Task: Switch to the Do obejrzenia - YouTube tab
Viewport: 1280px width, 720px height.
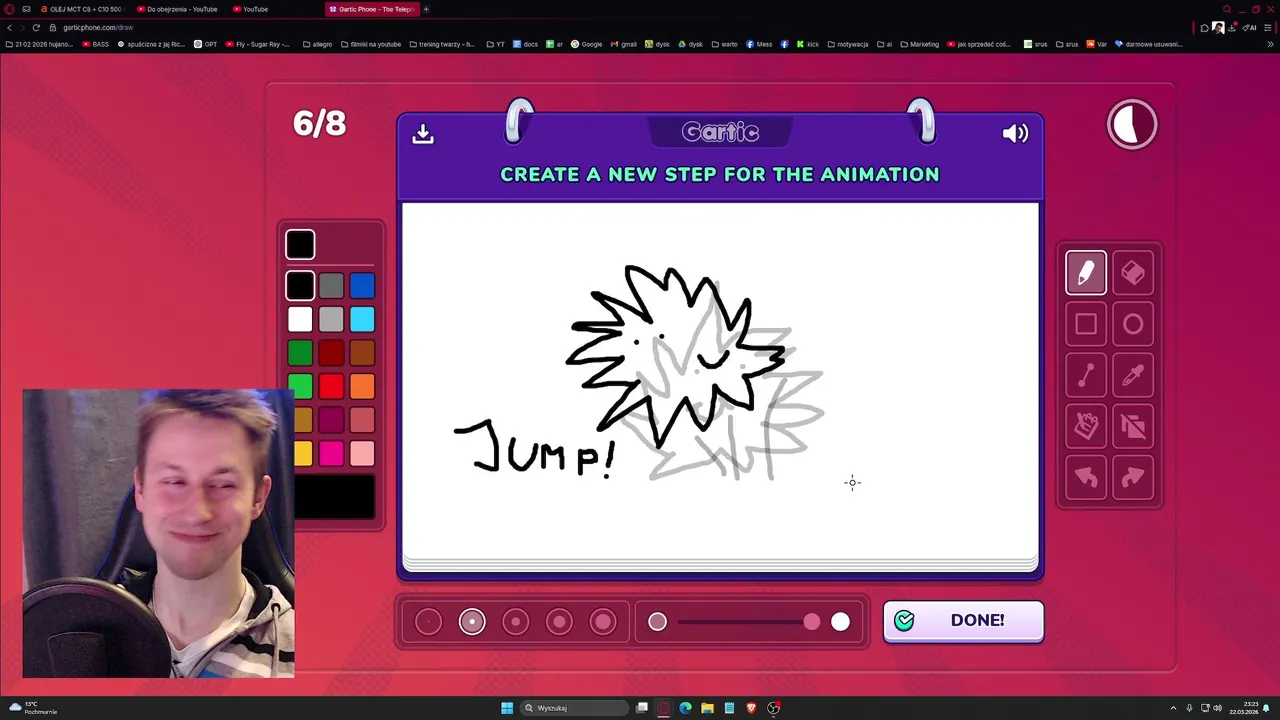Action: [x=176, y=9]
